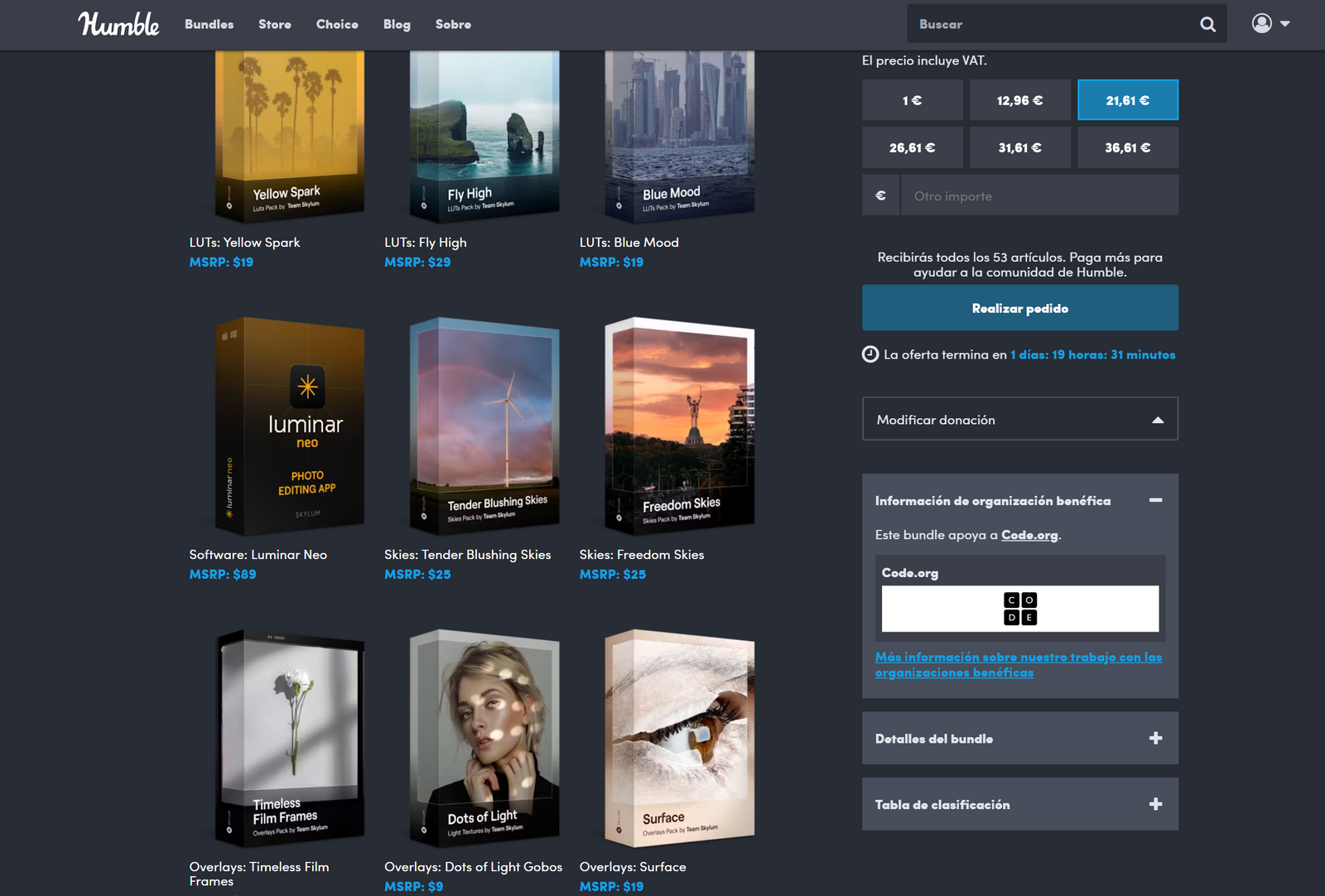Select the 1 € price option
The image size is (1325, 896).
coord(912,100)
